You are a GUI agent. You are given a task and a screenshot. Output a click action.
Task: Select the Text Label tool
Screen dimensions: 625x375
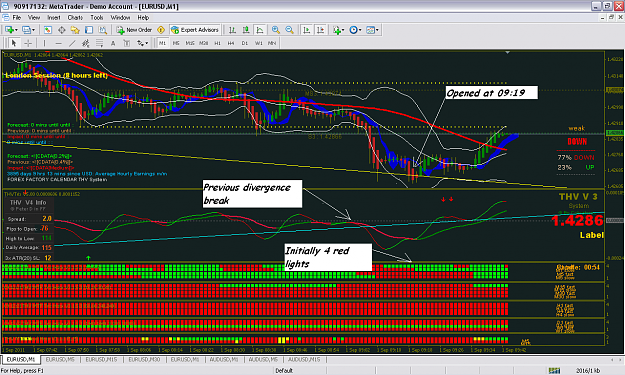126,43
